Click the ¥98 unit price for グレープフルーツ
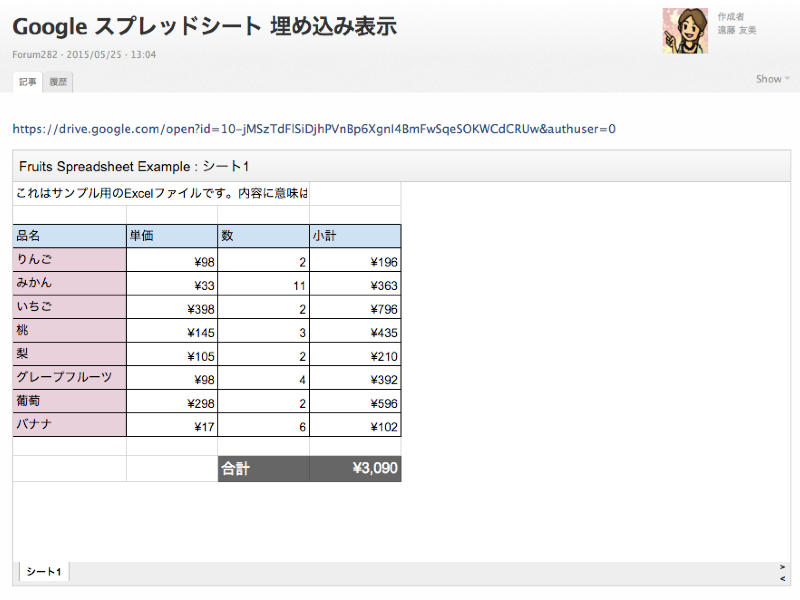This screenshot has height=600, width=800. [x=172, y=378]
